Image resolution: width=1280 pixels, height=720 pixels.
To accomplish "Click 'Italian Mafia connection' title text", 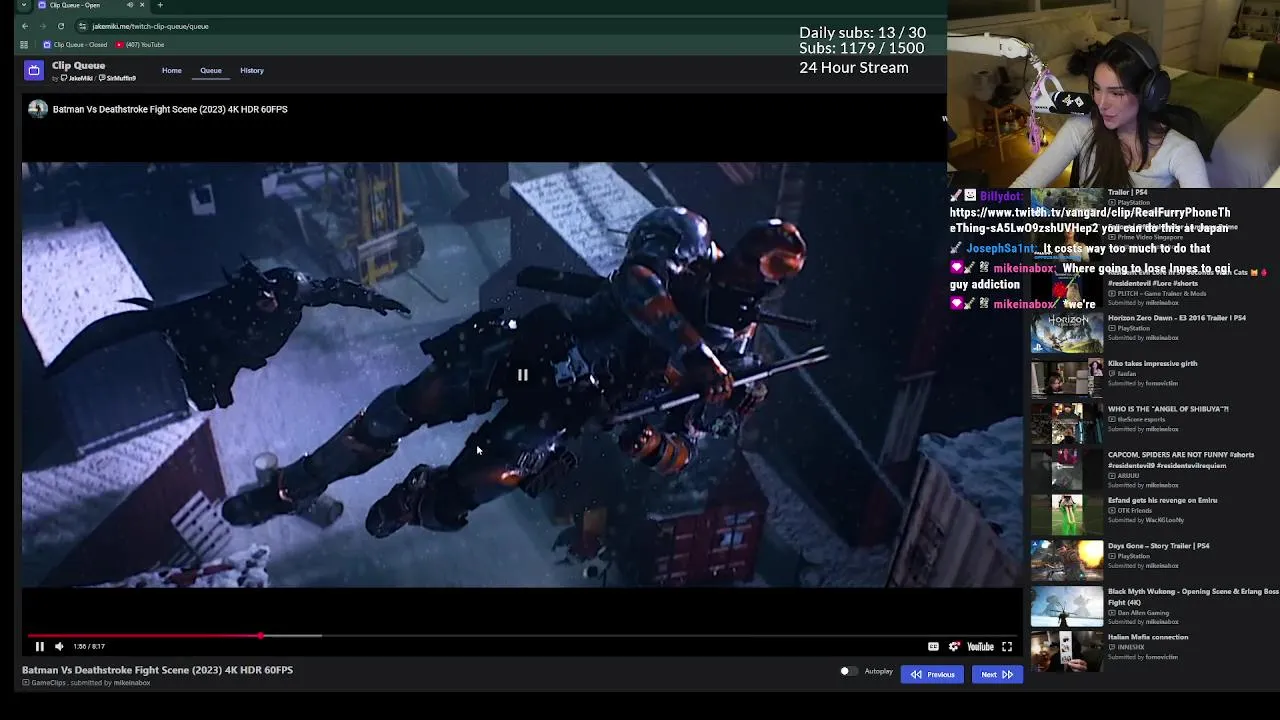I will [x=1148, y=637].
